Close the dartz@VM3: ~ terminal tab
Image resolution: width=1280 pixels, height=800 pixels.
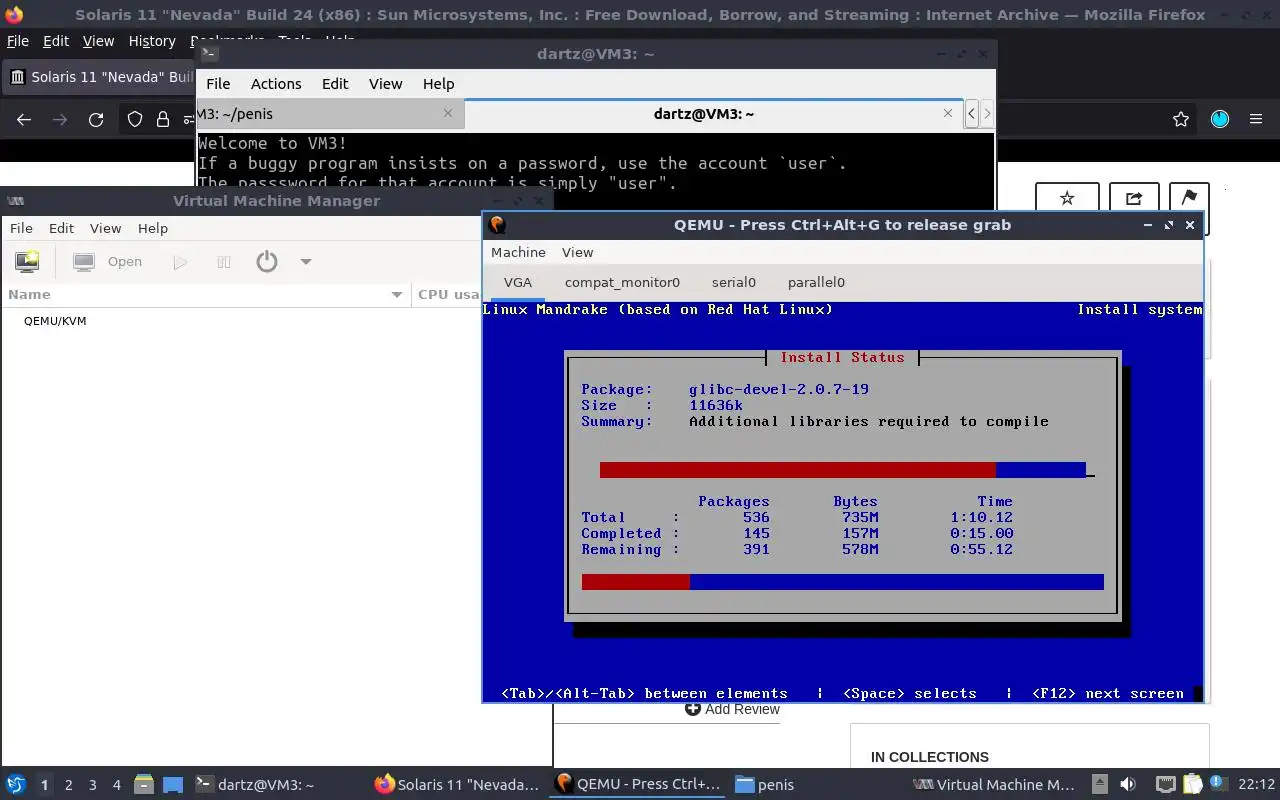tap(948, 113)
